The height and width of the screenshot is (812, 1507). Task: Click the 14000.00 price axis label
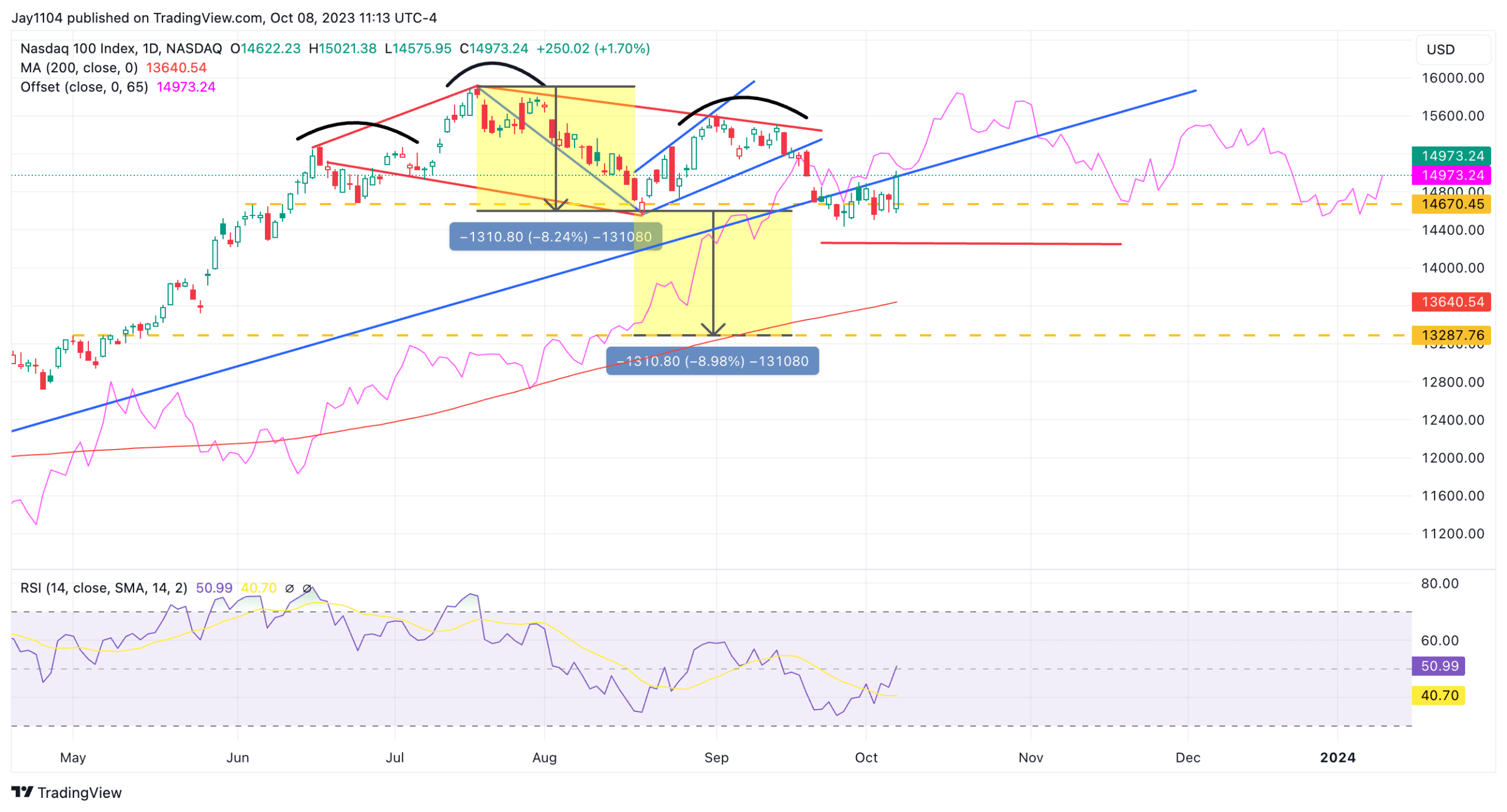pyautogui.click(x=1452, y=268)
